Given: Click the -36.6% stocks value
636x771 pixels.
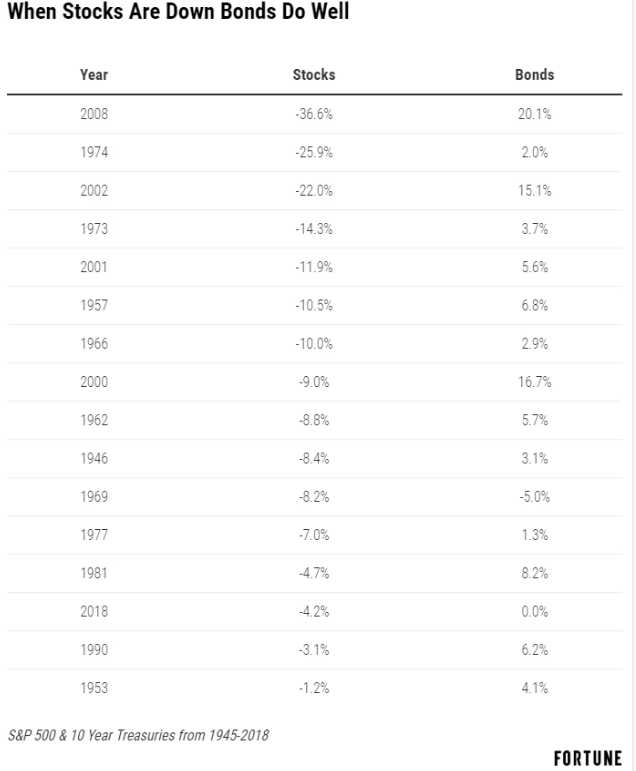Looking at the screenshot, I should click(314, 114).
